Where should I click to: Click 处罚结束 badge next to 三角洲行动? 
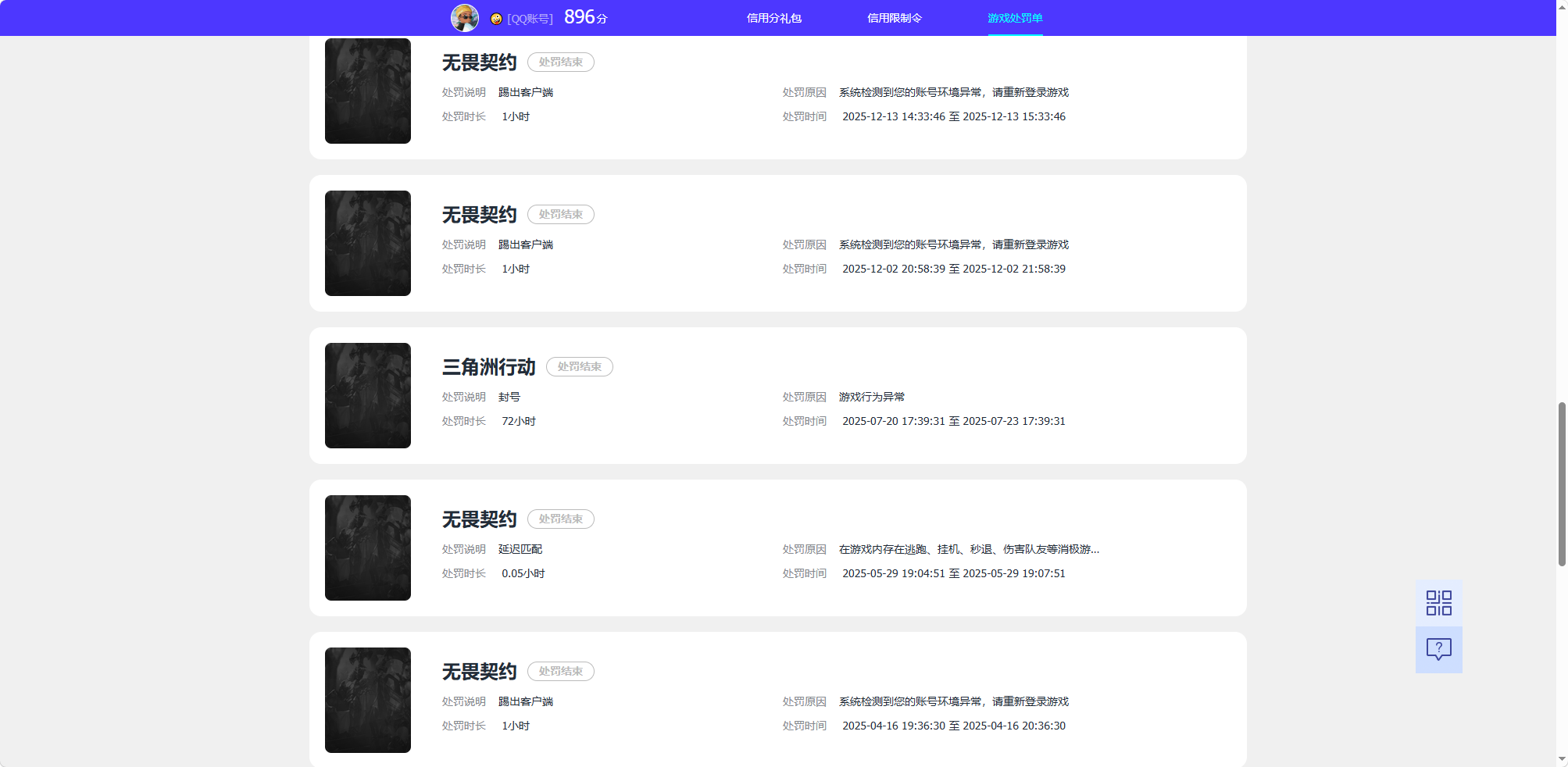pyautogui.click(x=580, y=366)
